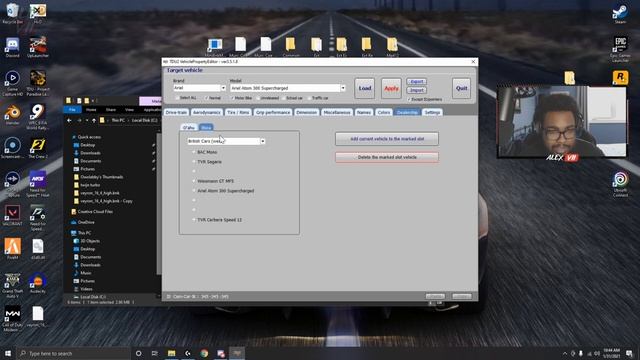
Task: Switch to the Dimension tab
Action: click(x=307, y=112)
